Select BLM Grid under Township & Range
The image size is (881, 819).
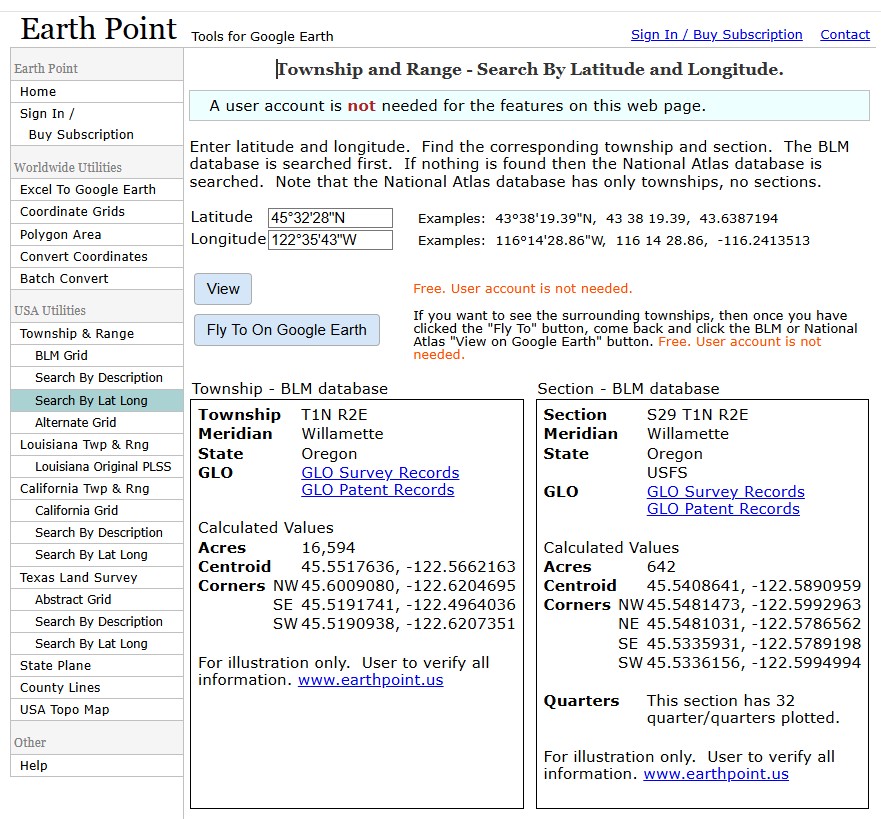(x=61, y=355)
